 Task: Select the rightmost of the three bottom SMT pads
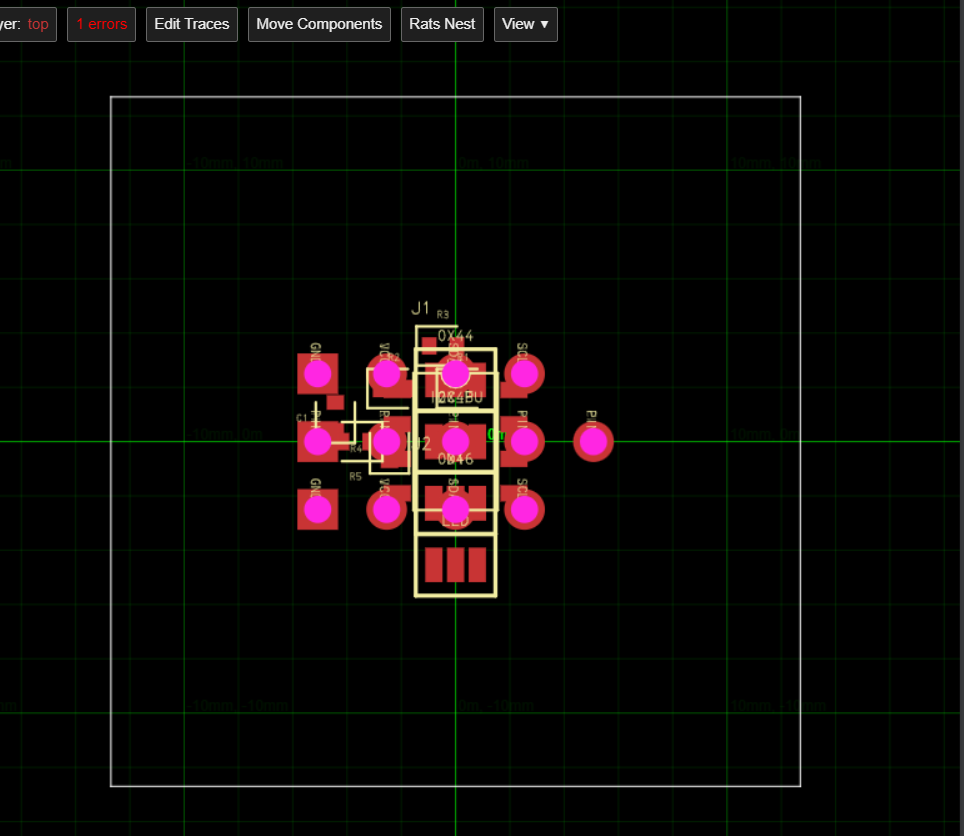click(478, 565)
